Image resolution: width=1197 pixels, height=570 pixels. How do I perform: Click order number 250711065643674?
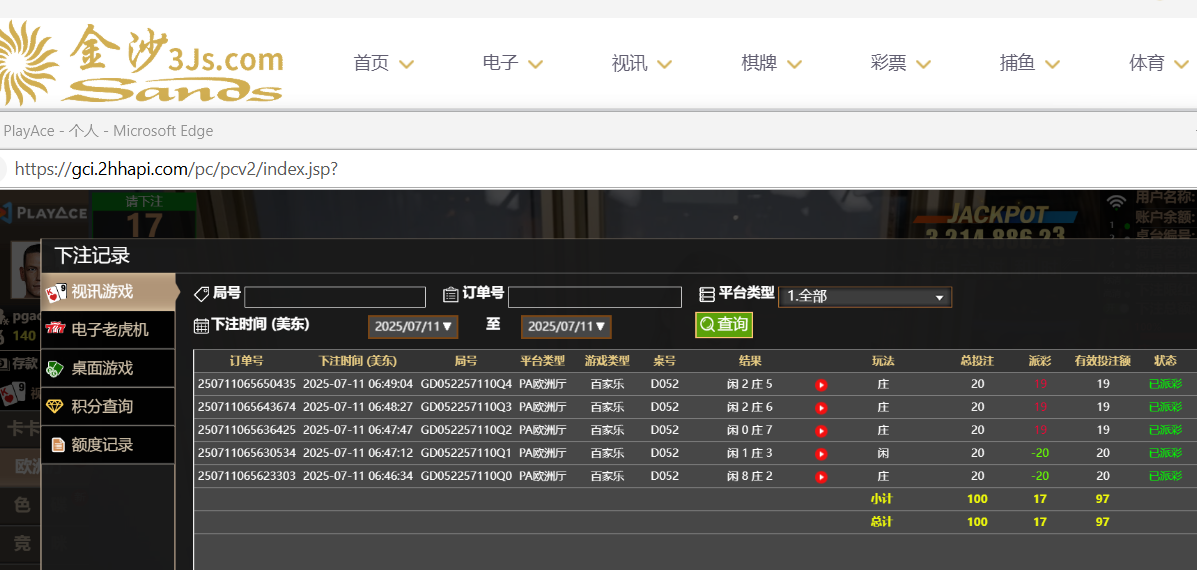pos(247,407)
